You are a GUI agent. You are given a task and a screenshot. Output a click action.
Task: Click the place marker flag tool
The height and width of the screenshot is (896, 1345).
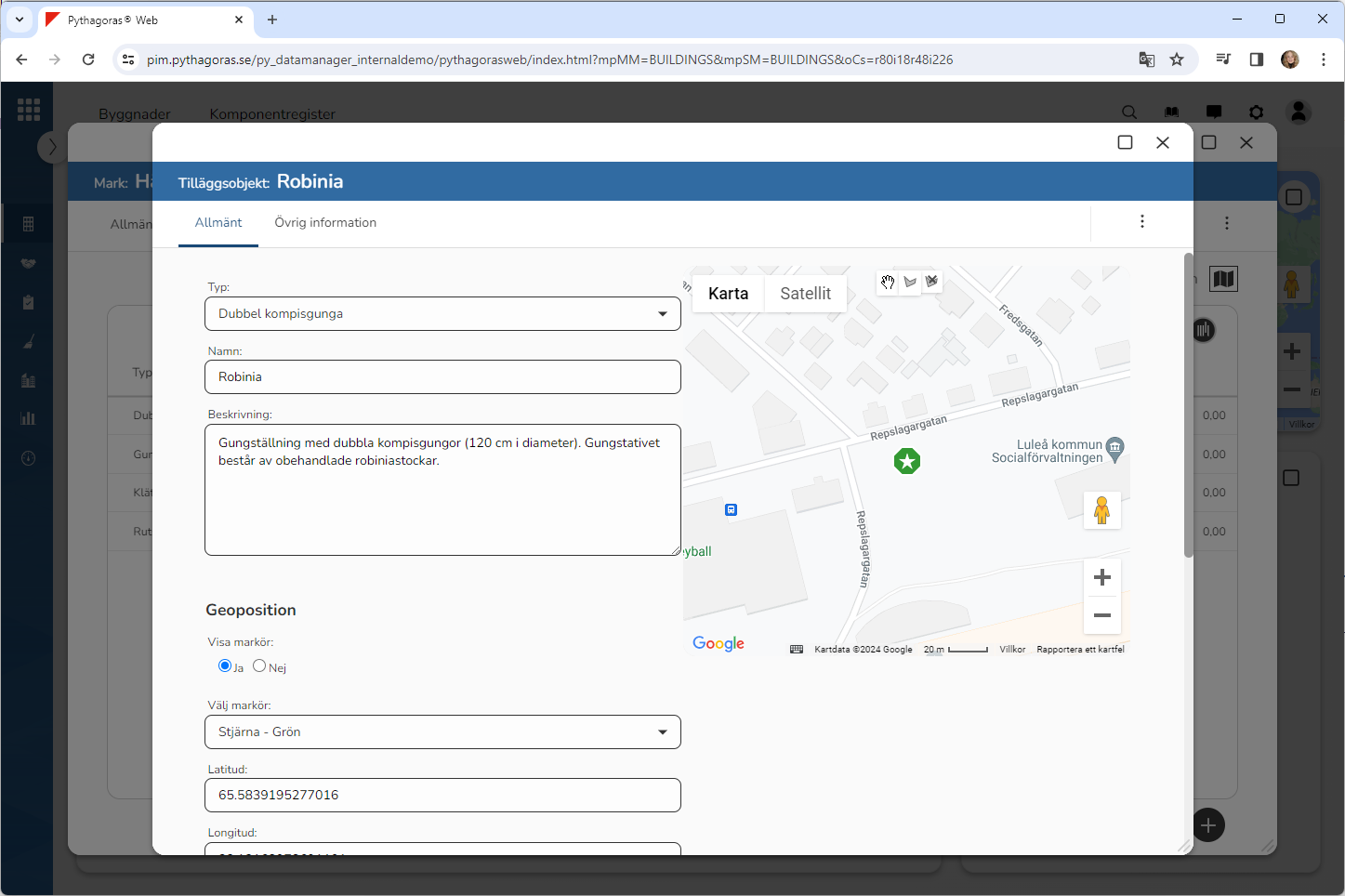click(x=910, y=283)
